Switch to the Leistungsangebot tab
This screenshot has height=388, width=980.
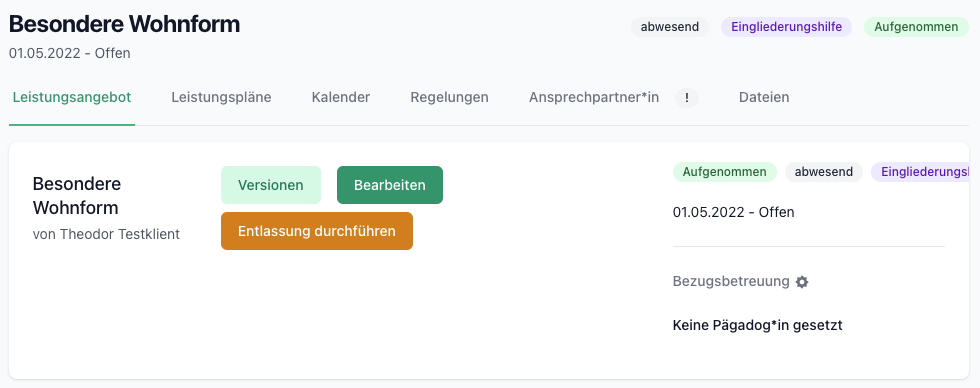(72, 97)
